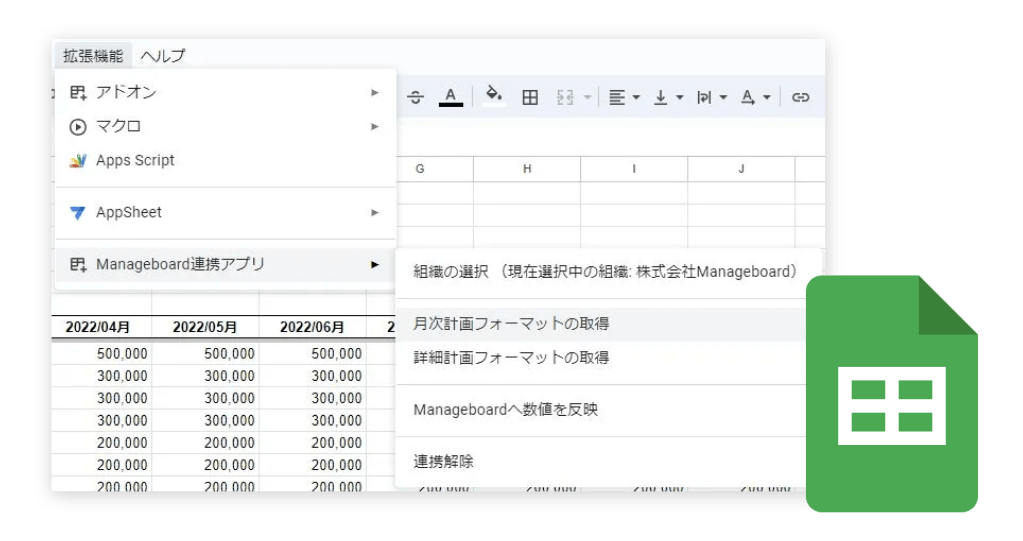Image resolution: width=1023 pixels, height=541 pixels.
Task: Open the horizontal align dropdown
Action: (x=624, y=98)
